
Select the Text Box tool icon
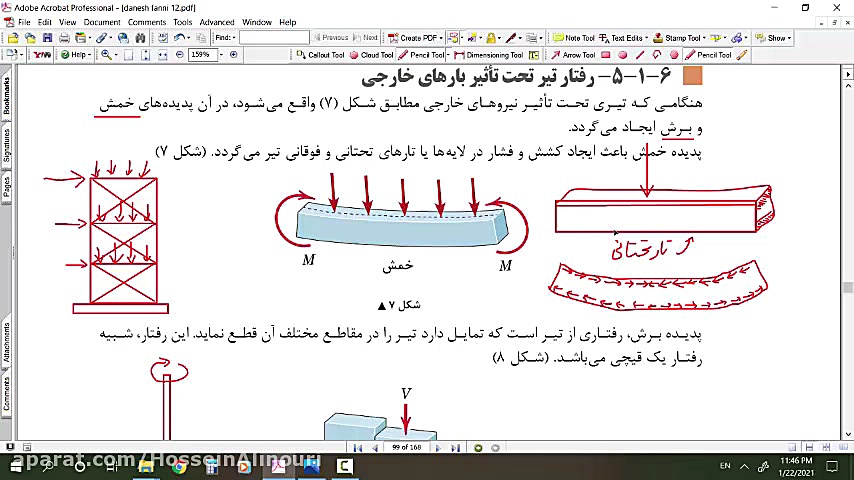tap(534, 55)
